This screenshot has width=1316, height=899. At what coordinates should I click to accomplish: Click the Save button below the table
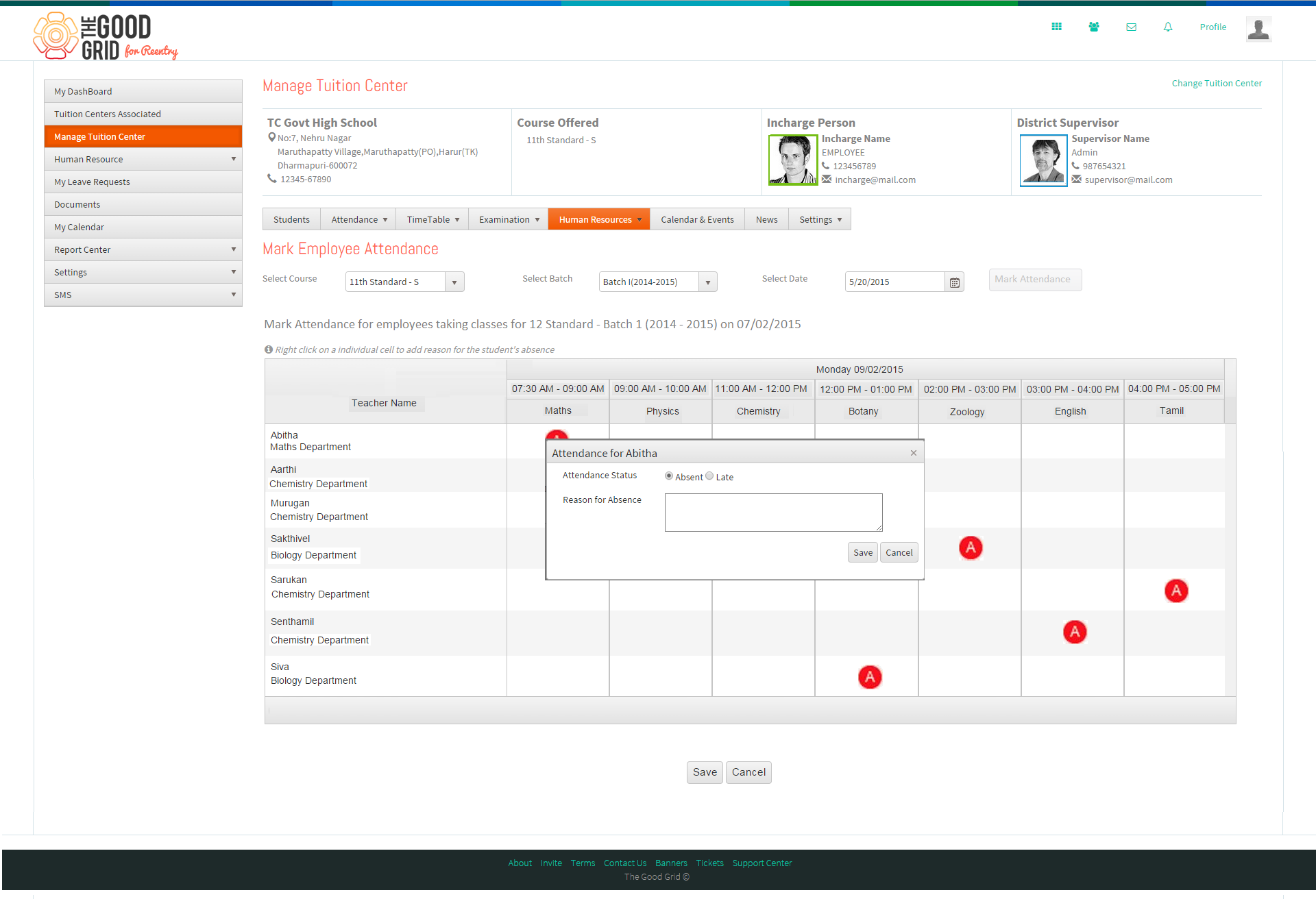coord(705,772)
